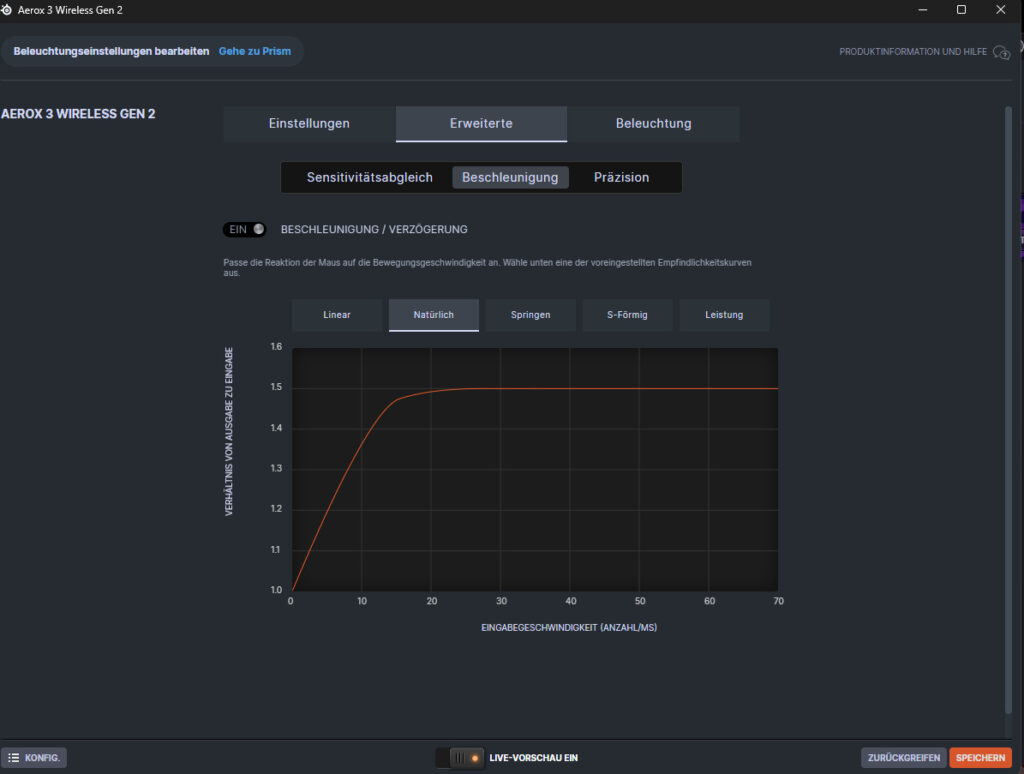This screenshot has height=774, width=1024.
Task: Open the Produktinformation und Hilfe cloud icon
Action: point(1001,52)
